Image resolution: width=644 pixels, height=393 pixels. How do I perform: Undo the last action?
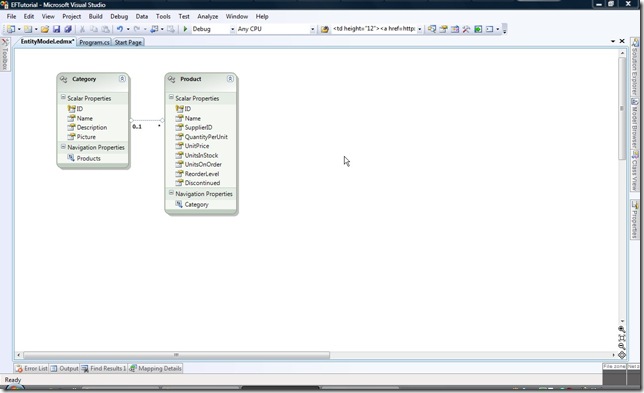(x=120, y=29)
